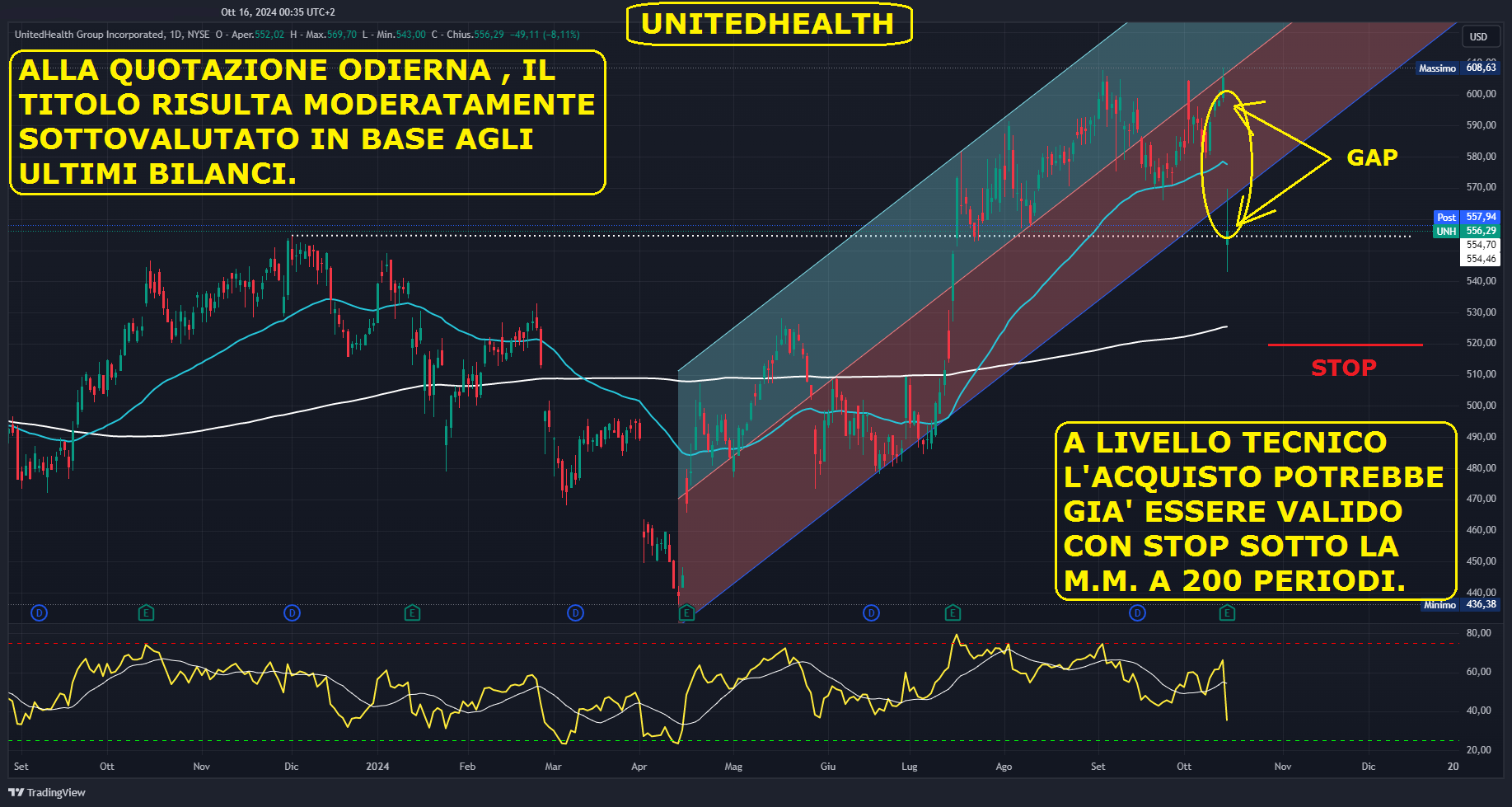Click the dividend D marker above Mar
This screenshot has width=1512, height=807.
pyautogui.click(x=576, y=612)
